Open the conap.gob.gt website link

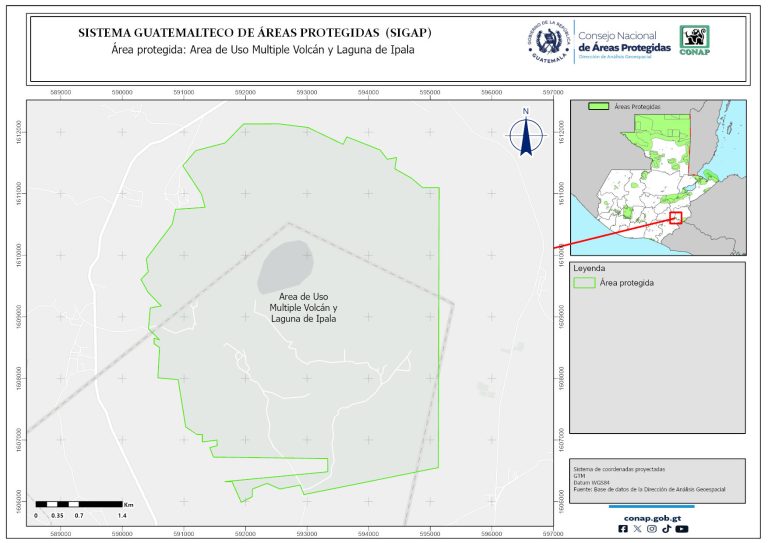(x=652, y=517)
